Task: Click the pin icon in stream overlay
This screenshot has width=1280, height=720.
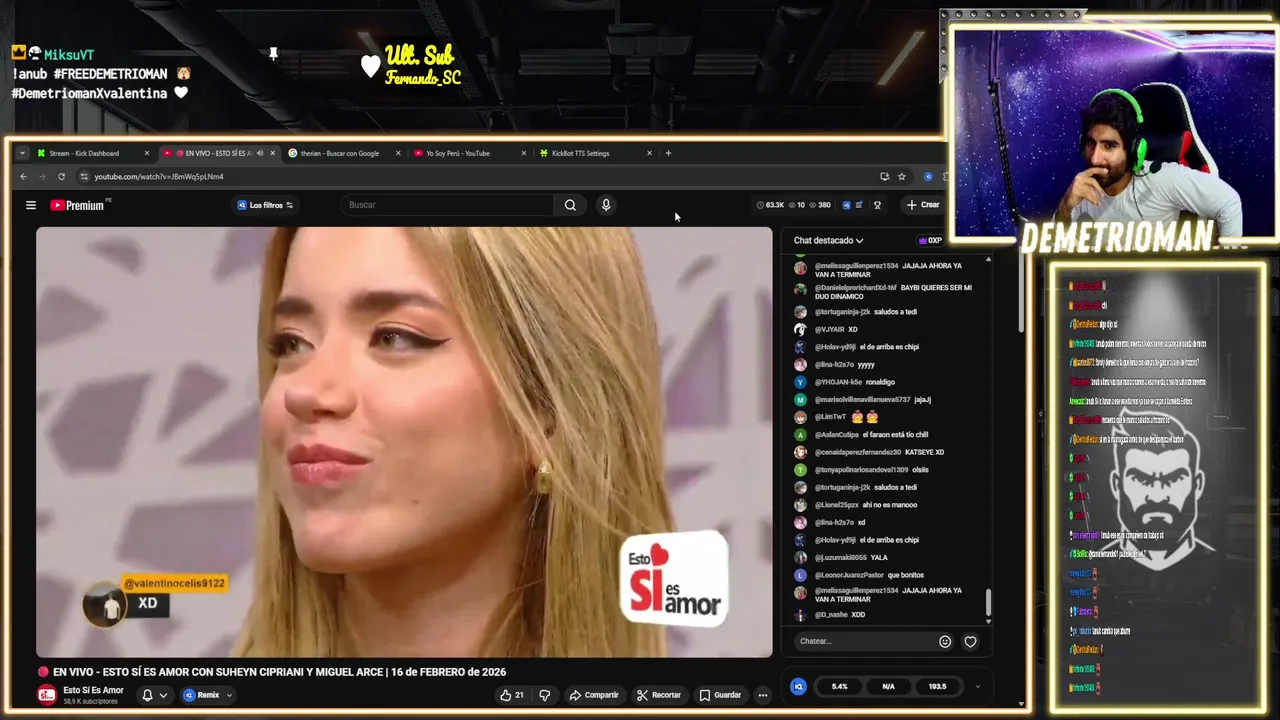Action: coord(273,54)
